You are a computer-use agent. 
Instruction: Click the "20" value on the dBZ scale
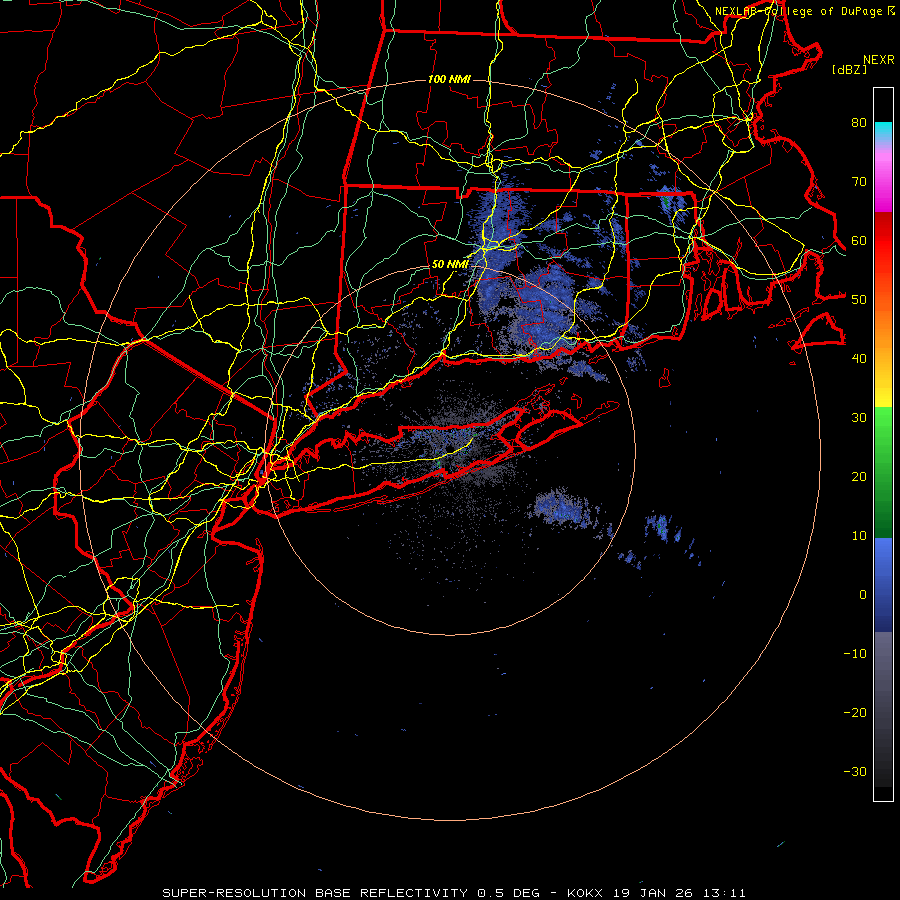tap(859, 476)
